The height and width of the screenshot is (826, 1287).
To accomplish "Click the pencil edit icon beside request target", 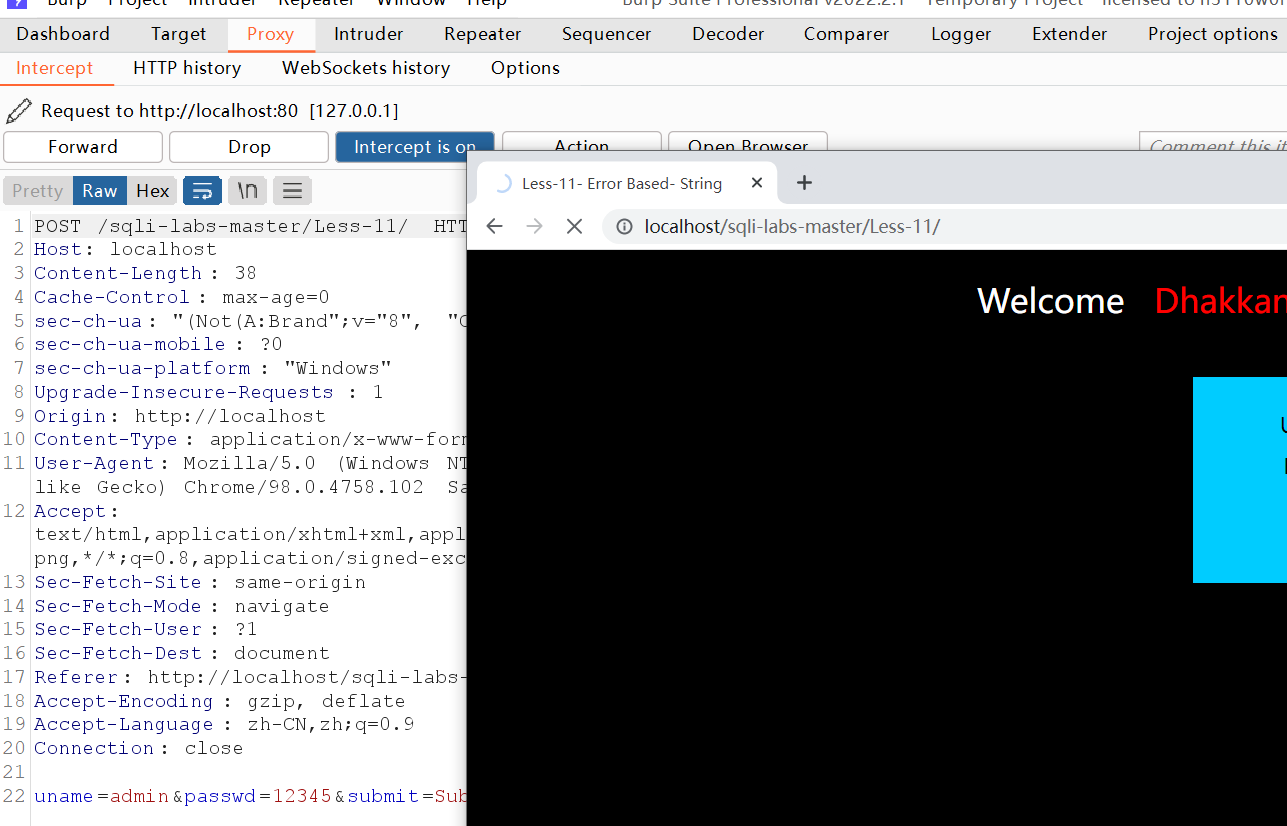I will coord(18,111).
